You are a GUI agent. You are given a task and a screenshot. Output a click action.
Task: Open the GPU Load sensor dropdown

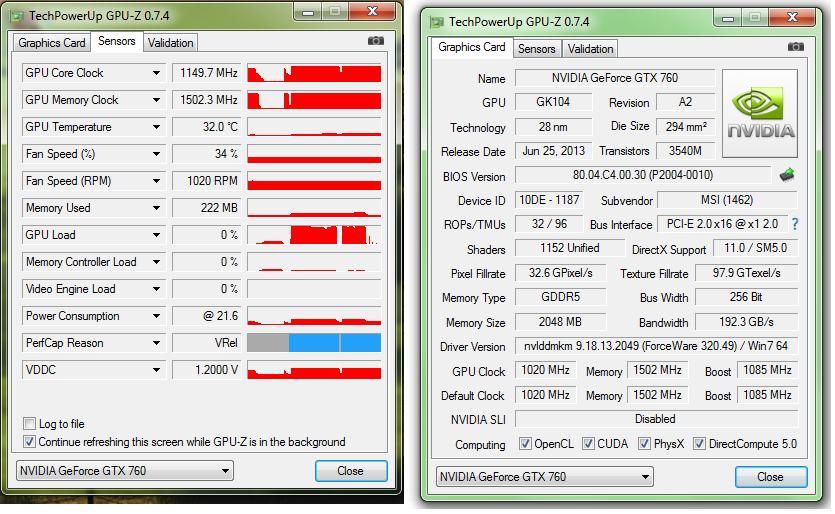(x=157, y=235)
